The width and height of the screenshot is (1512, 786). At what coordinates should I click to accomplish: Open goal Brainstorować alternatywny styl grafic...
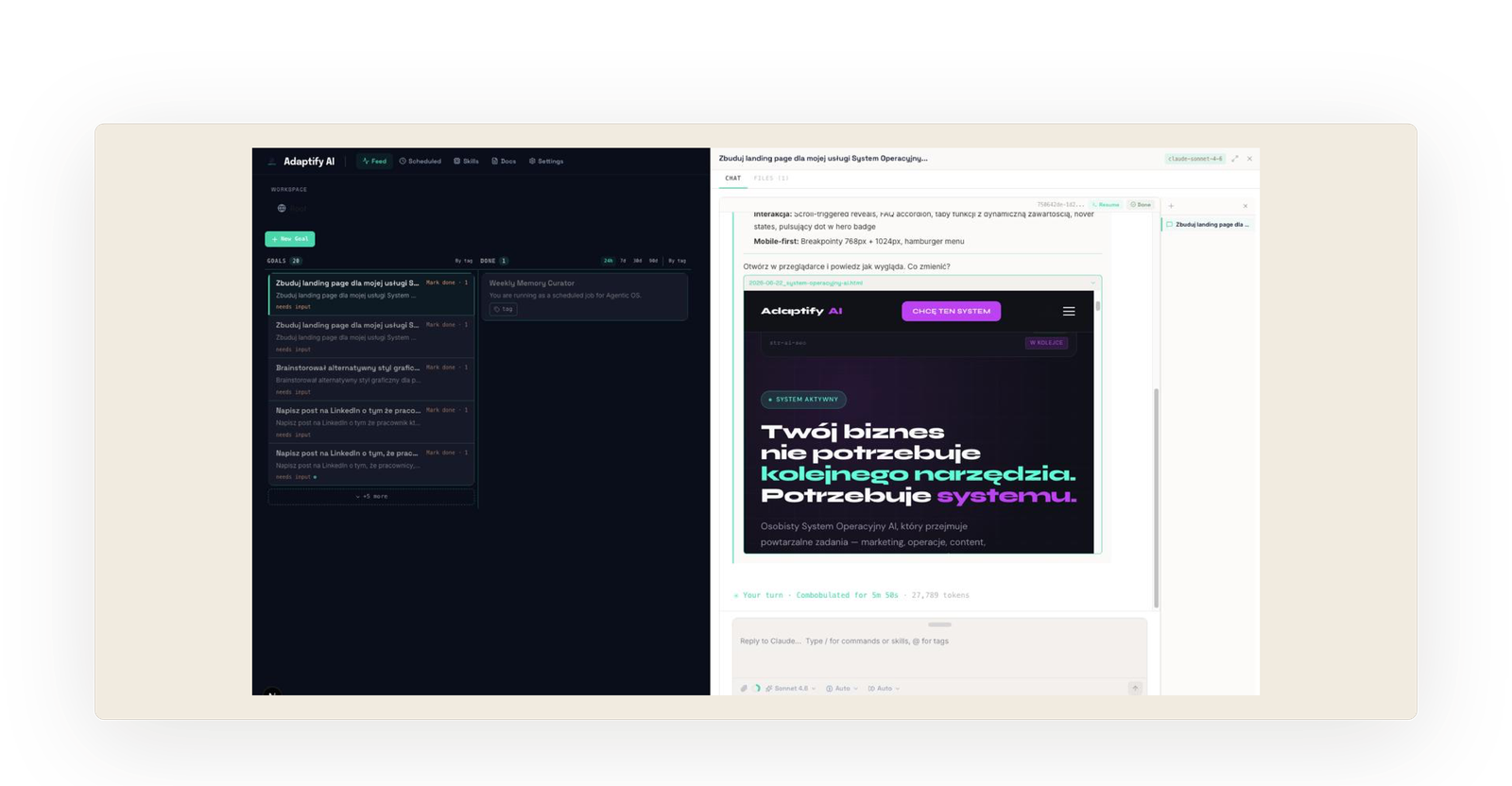371,379
